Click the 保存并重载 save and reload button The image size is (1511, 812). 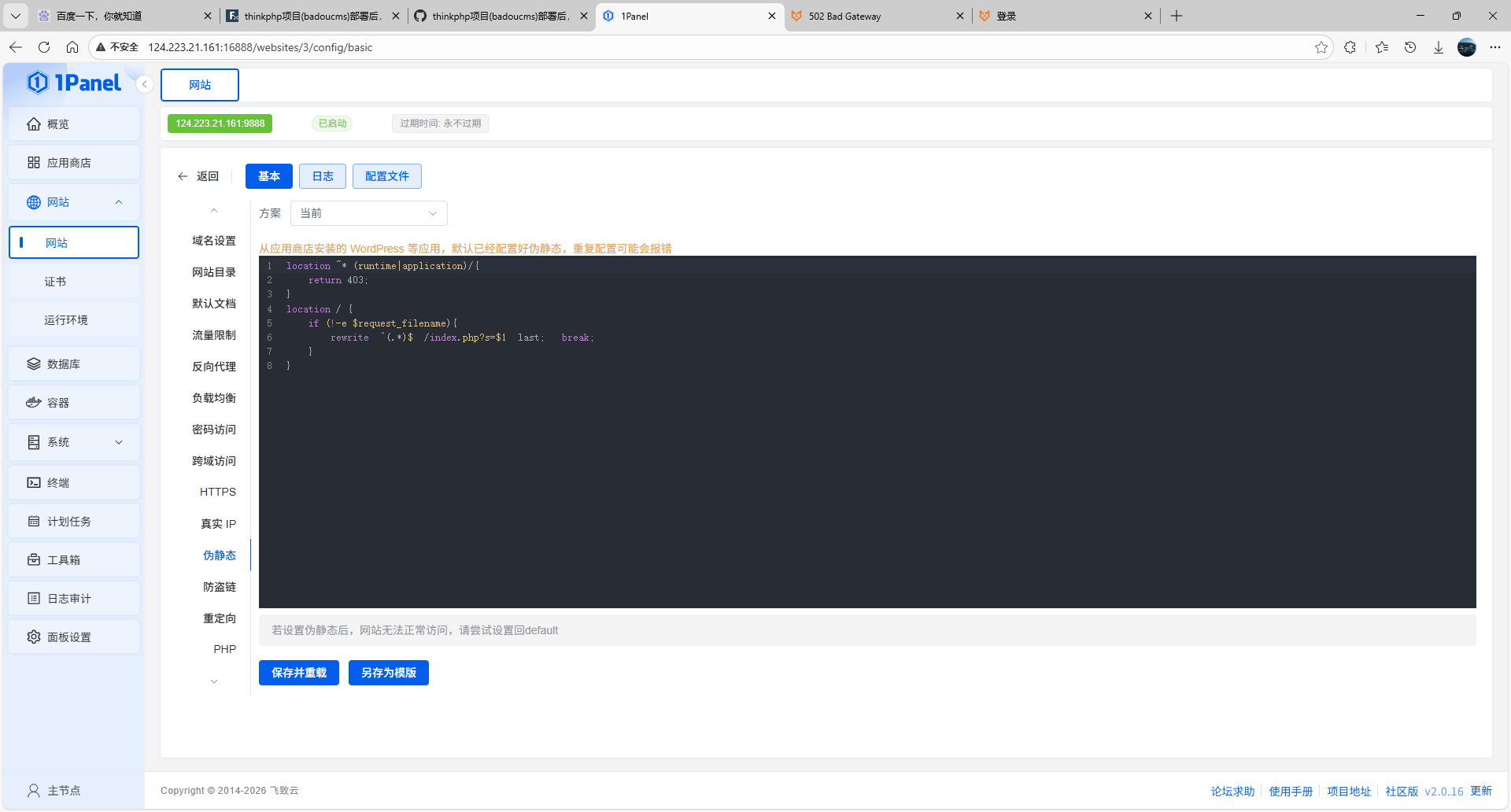(x=299, y=673)
